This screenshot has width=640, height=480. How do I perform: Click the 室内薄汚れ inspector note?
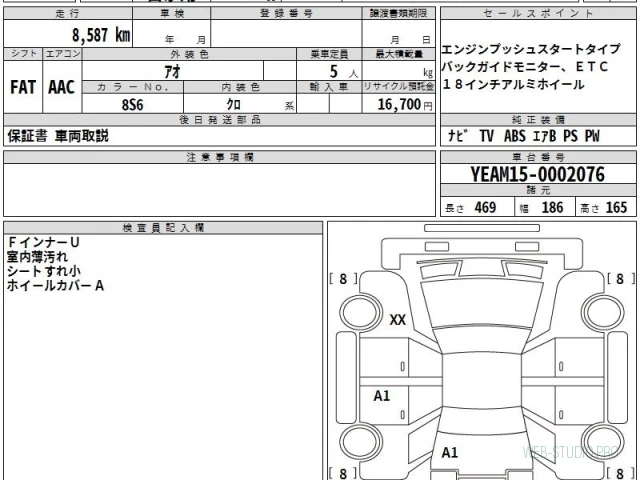[x=37, y=257]
